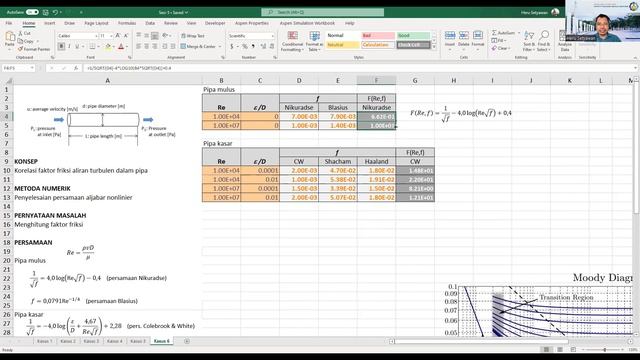Open Conditional Formatting icon
The image size is (640, 360).
pyautogui.click(x=292, y=36)
